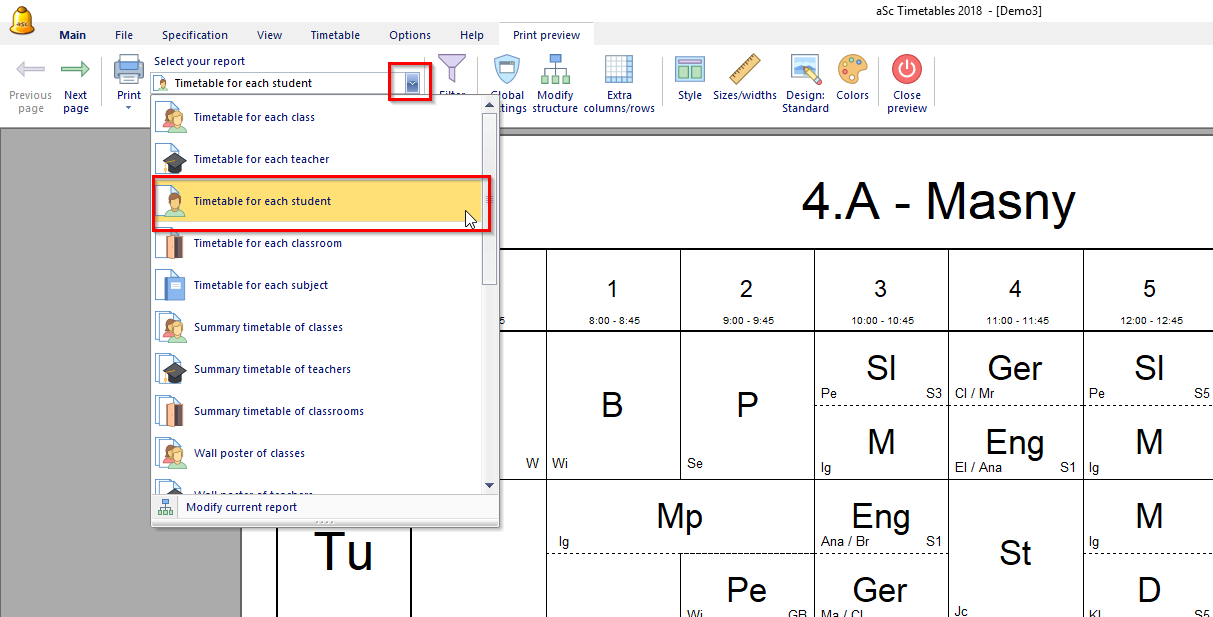
Task: Pick Wall poster of classes
Action: point(249,454)
